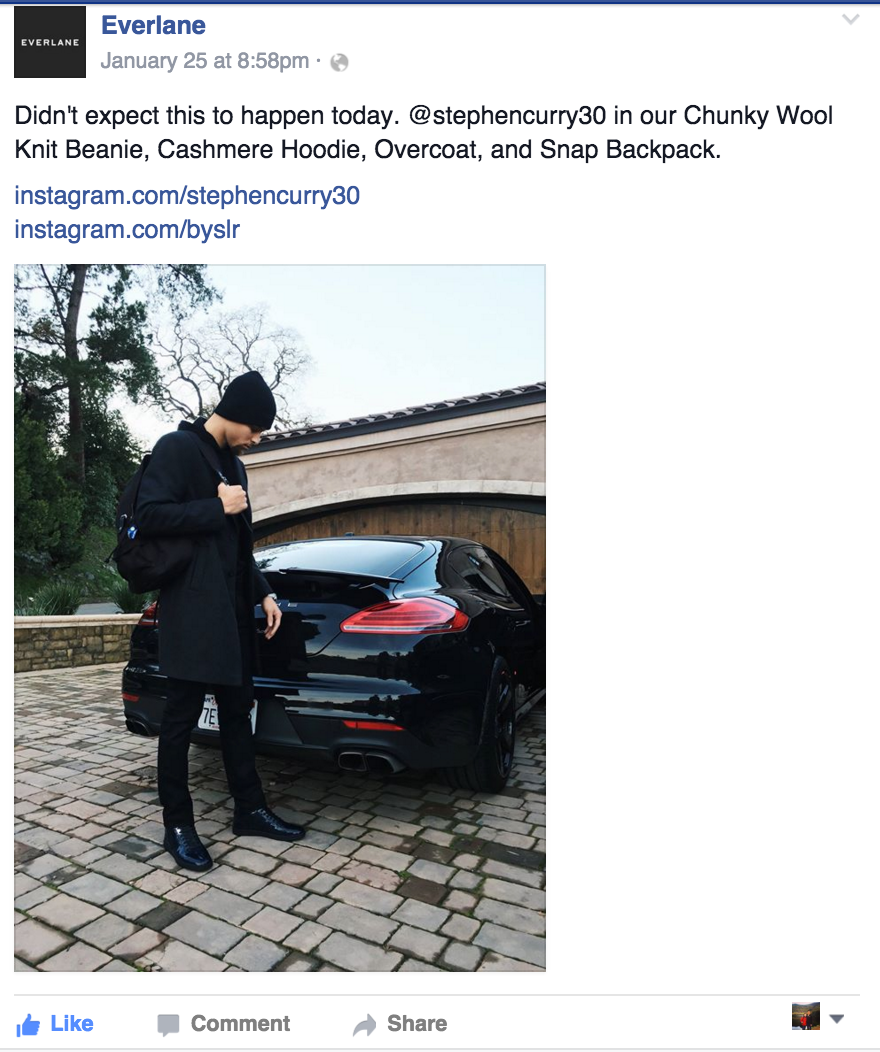
Task: Click the Comment text label
Action: point(240,1023)
